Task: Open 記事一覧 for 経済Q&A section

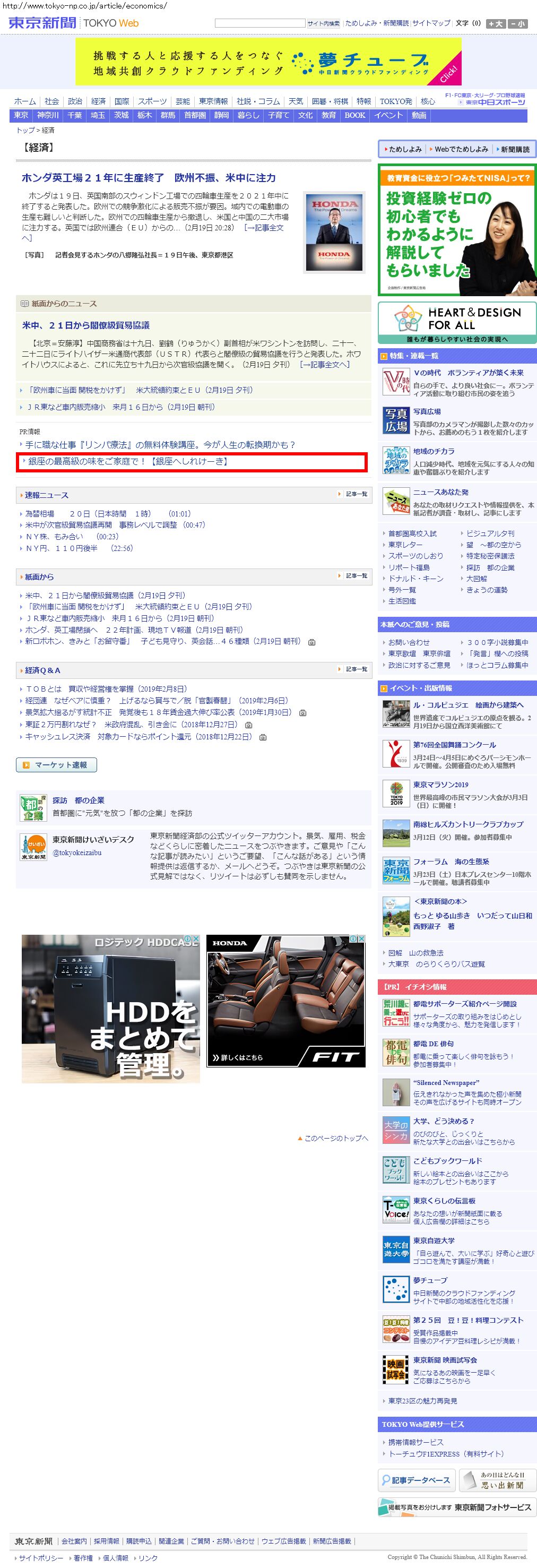Action: [357, 669]
